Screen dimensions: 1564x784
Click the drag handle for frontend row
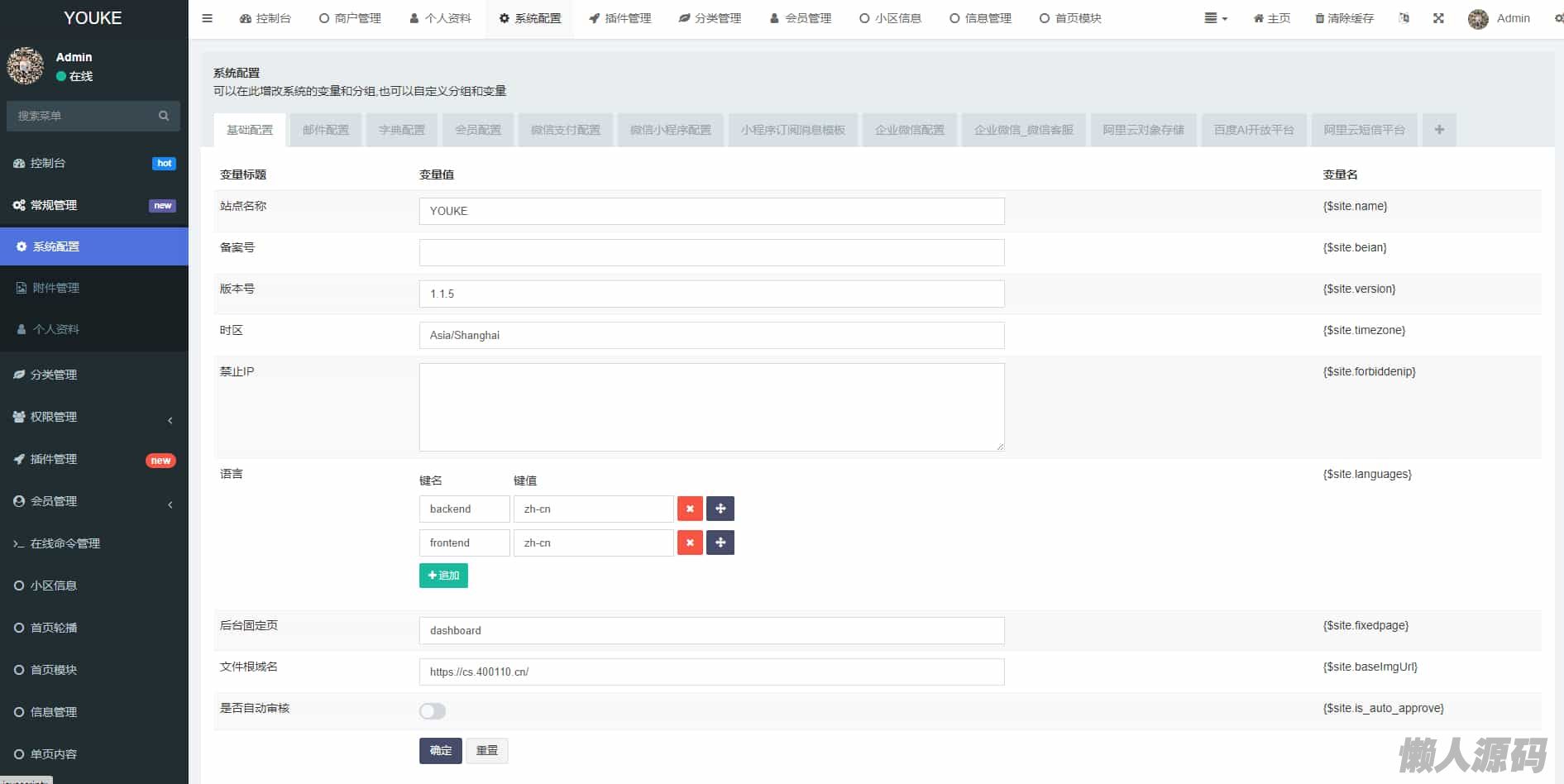click(x=720, y=543)
